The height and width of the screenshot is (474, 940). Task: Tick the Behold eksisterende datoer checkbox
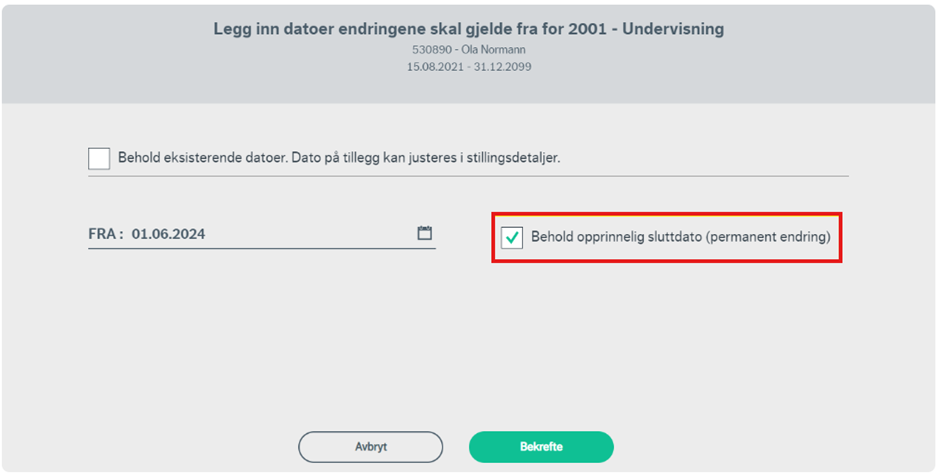[x=99, y=158]
